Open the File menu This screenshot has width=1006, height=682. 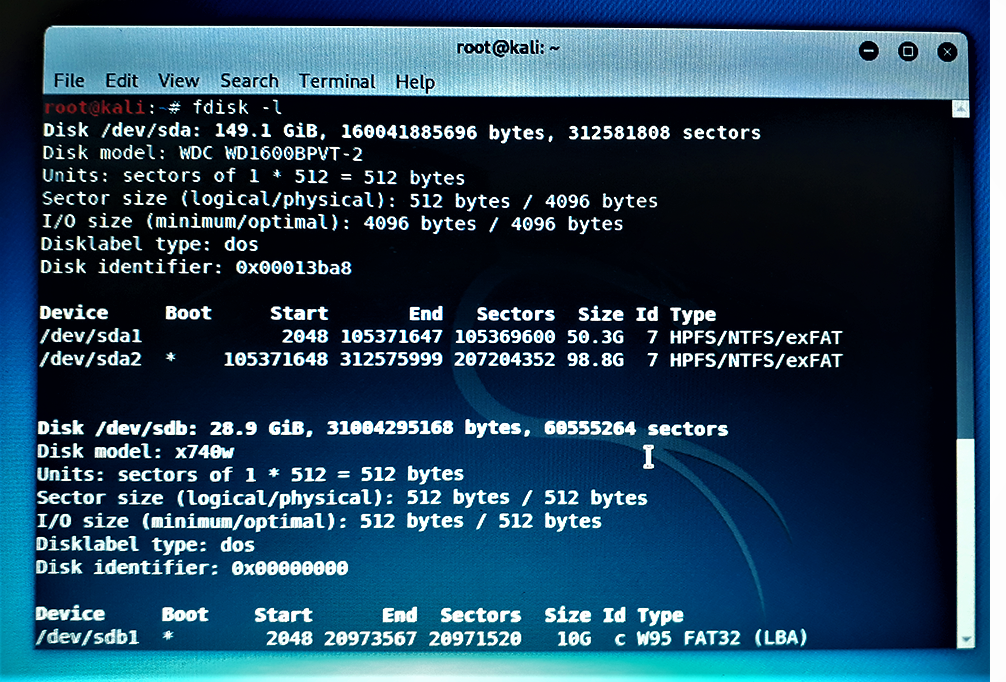pyautogui.click(x=69, y=81)
